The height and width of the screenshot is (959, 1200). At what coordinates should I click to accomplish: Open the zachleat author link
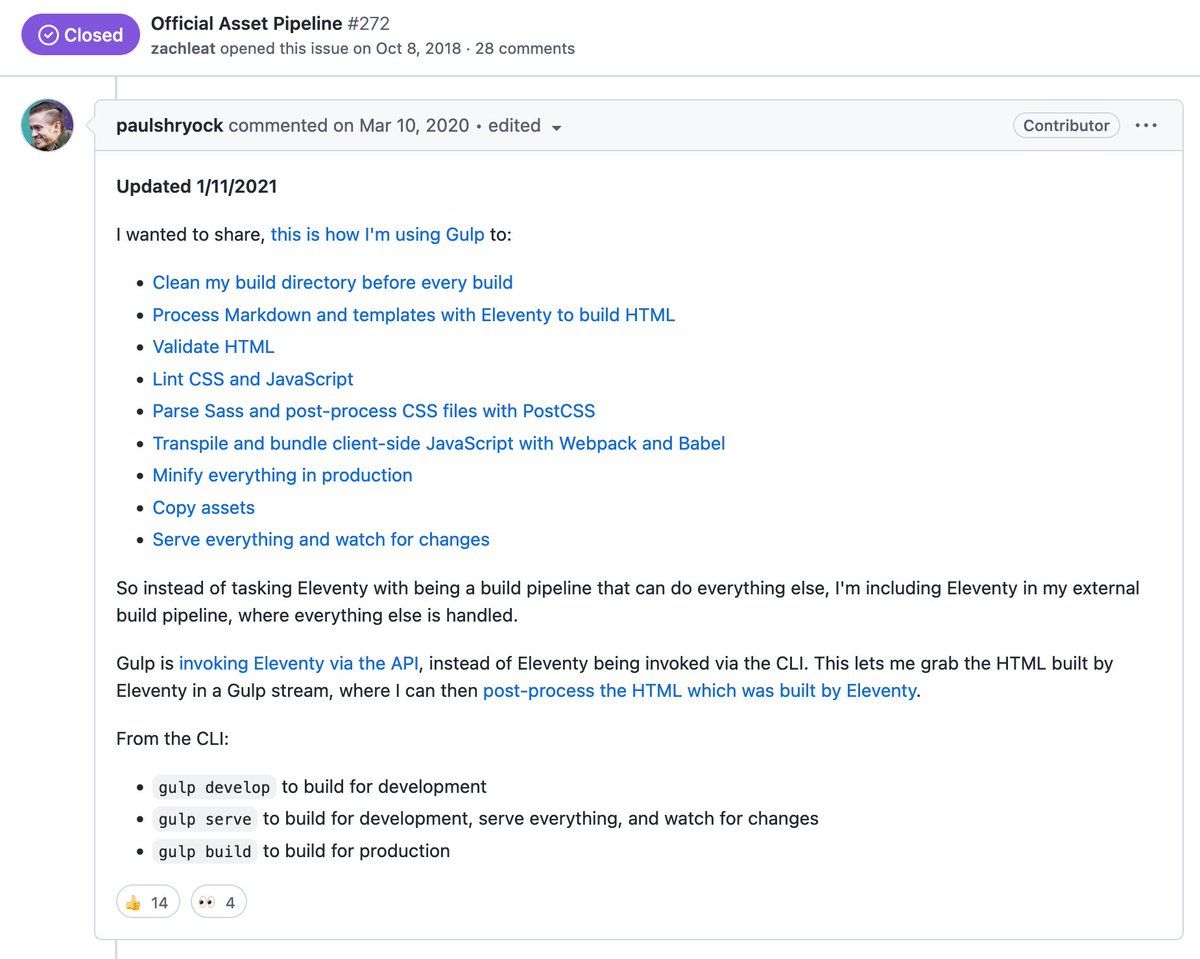coord(183,48)
